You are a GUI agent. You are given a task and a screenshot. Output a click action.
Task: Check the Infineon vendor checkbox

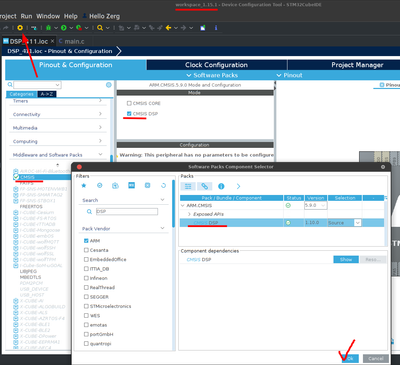pyautogui.click(x=86, y=278)
